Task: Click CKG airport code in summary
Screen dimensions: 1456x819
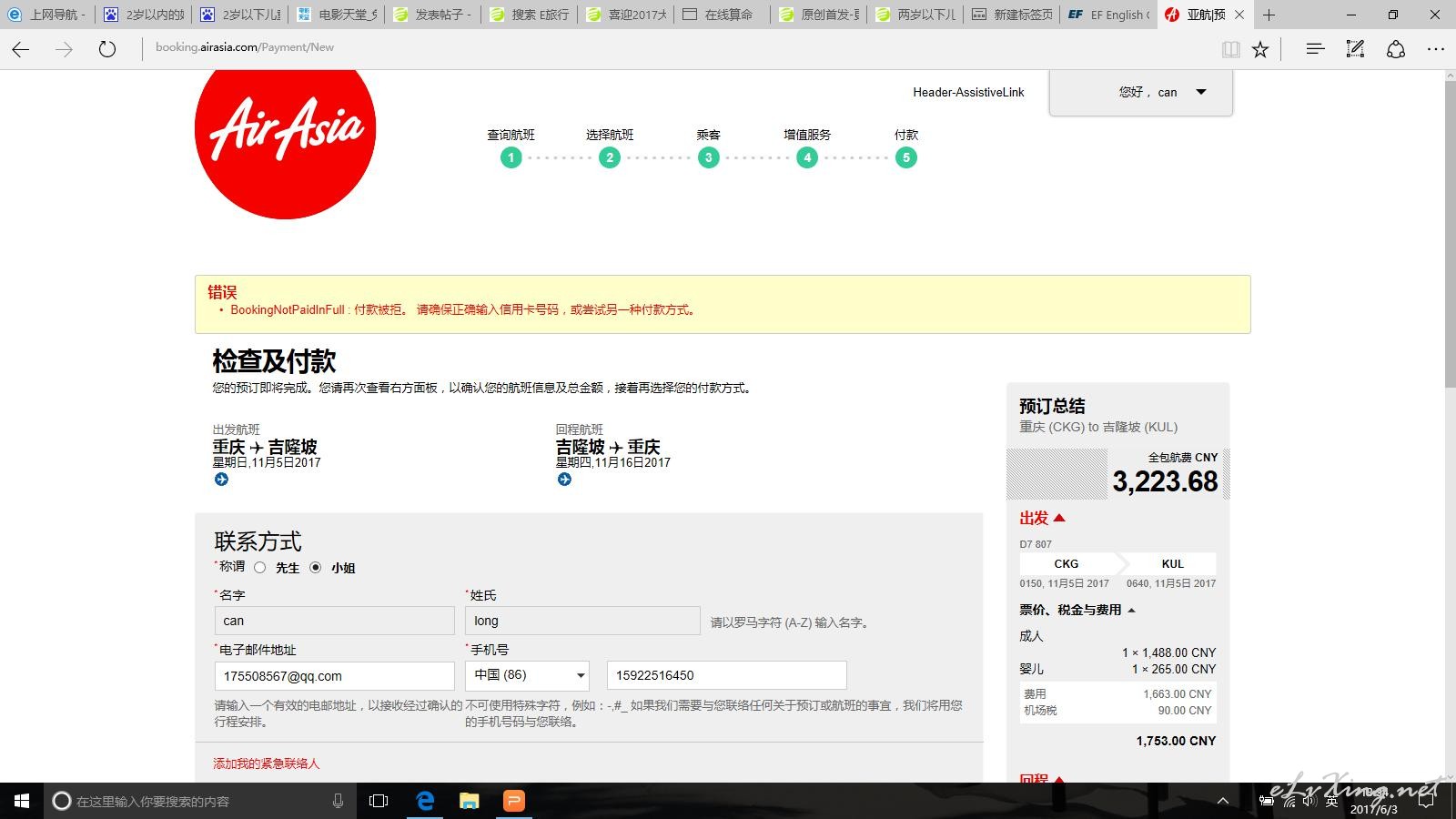Action: click(1066, 563)
